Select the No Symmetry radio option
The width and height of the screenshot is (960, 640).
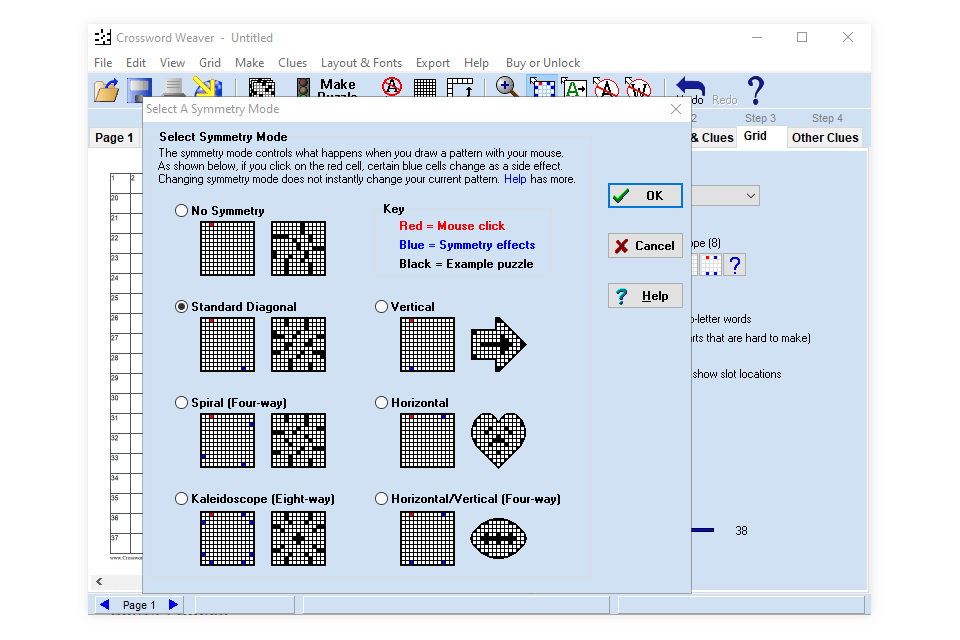point(181,211)
